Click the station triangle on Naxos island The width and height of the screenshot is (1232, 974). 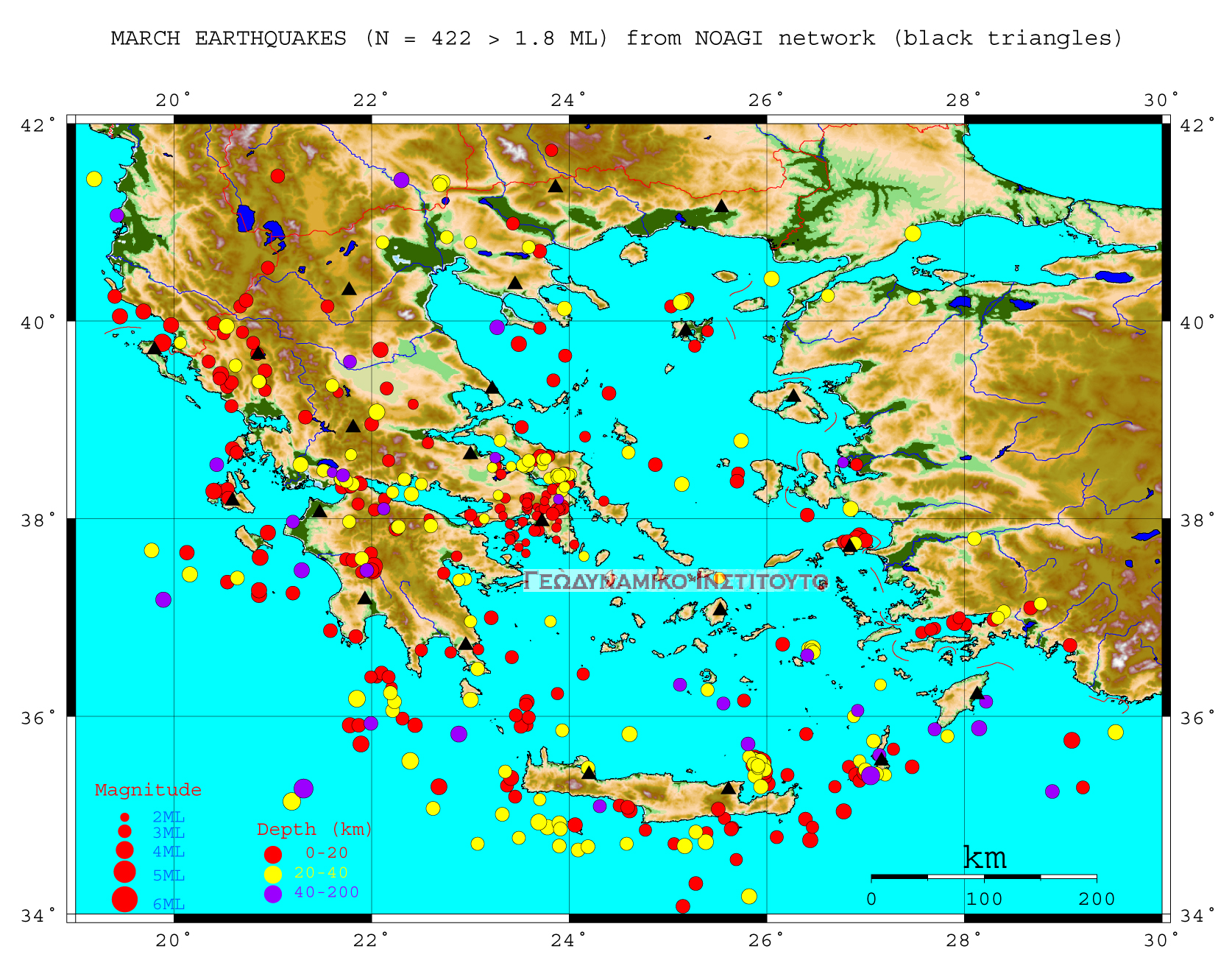point(720,609)
